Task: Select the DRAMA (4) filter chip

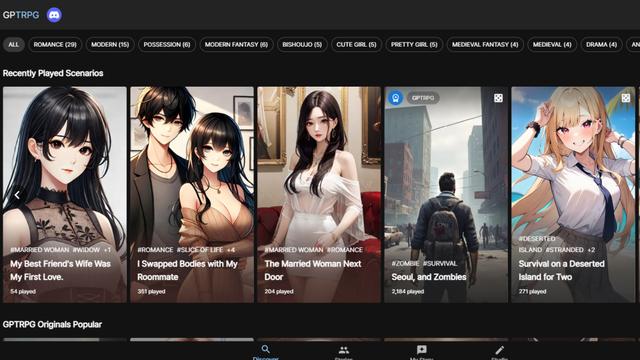Action: tap(601, 44)
